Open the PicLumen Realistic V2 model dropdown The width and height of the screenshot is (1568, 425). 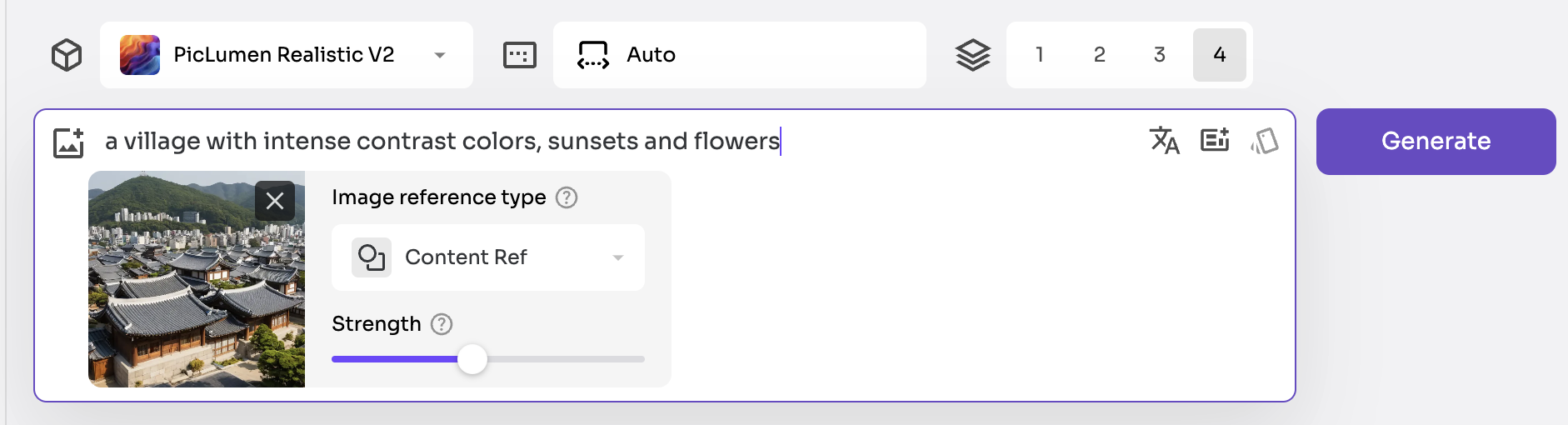pos(287,55)
